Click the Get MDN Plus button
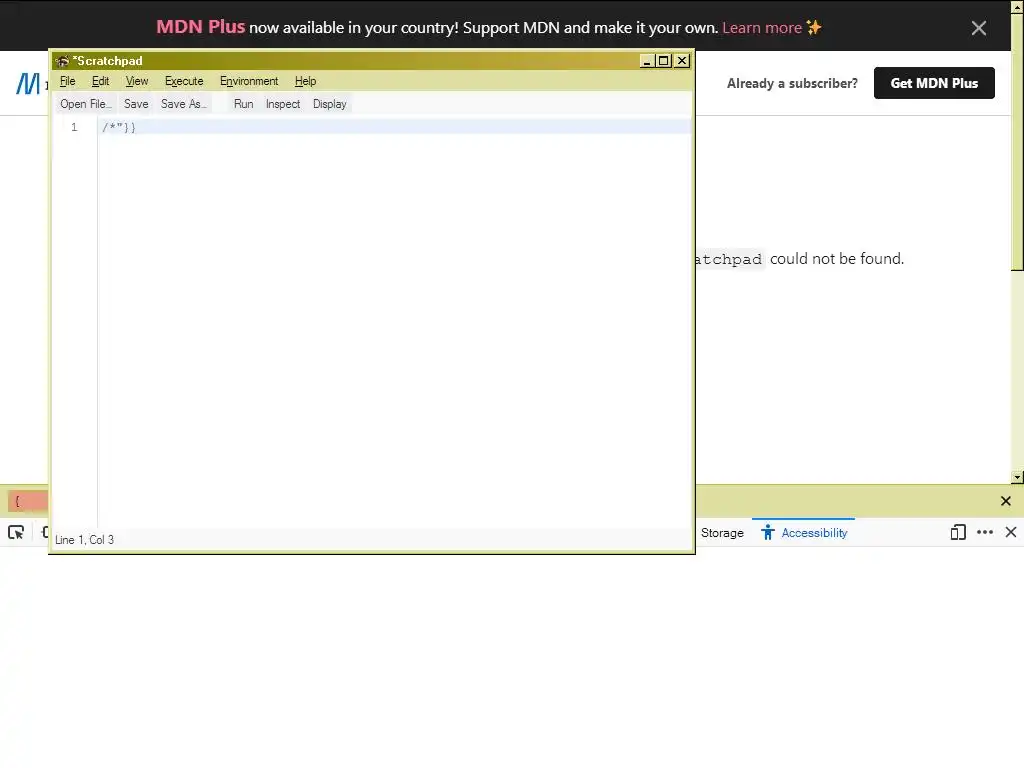Image resolution: width=1024 pixels, height=768 pixels. (x=934, y=83)
